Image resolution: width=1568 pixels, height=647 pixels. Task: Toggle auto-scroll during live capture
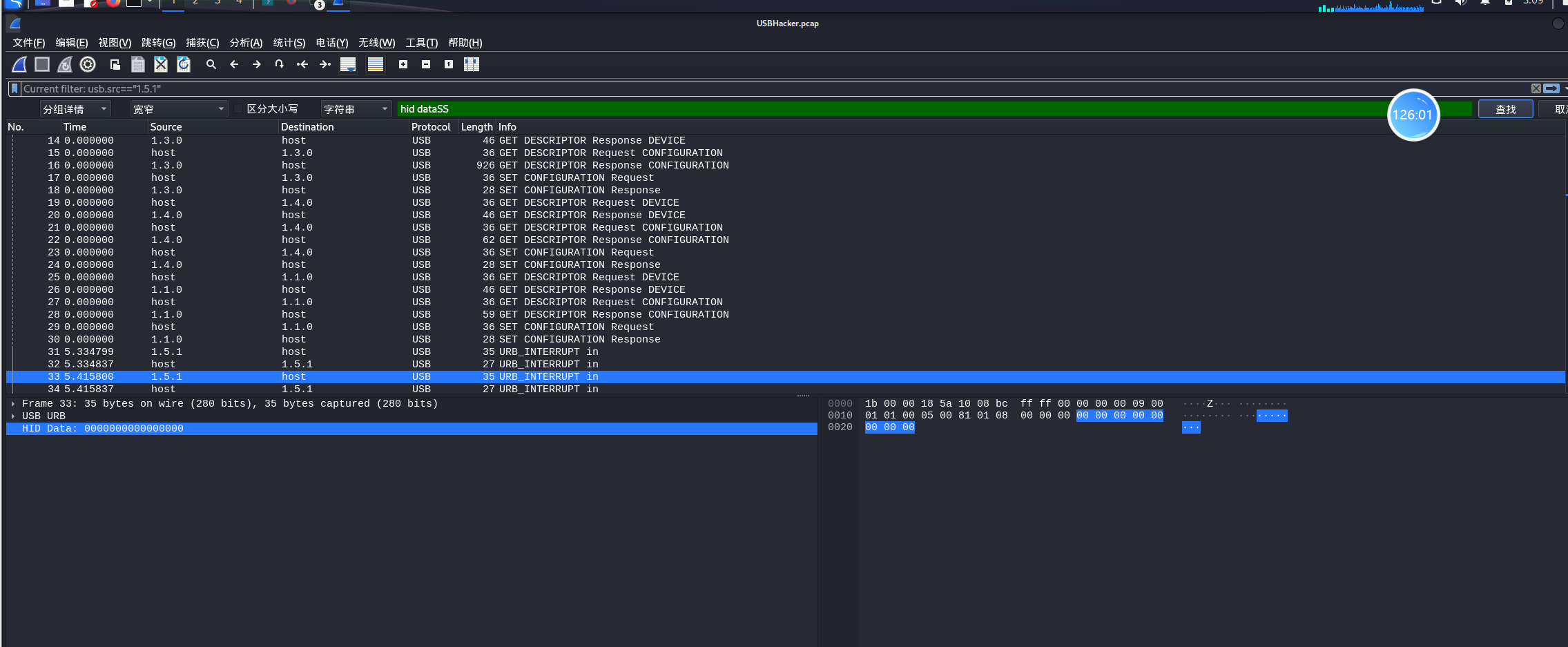348,64
